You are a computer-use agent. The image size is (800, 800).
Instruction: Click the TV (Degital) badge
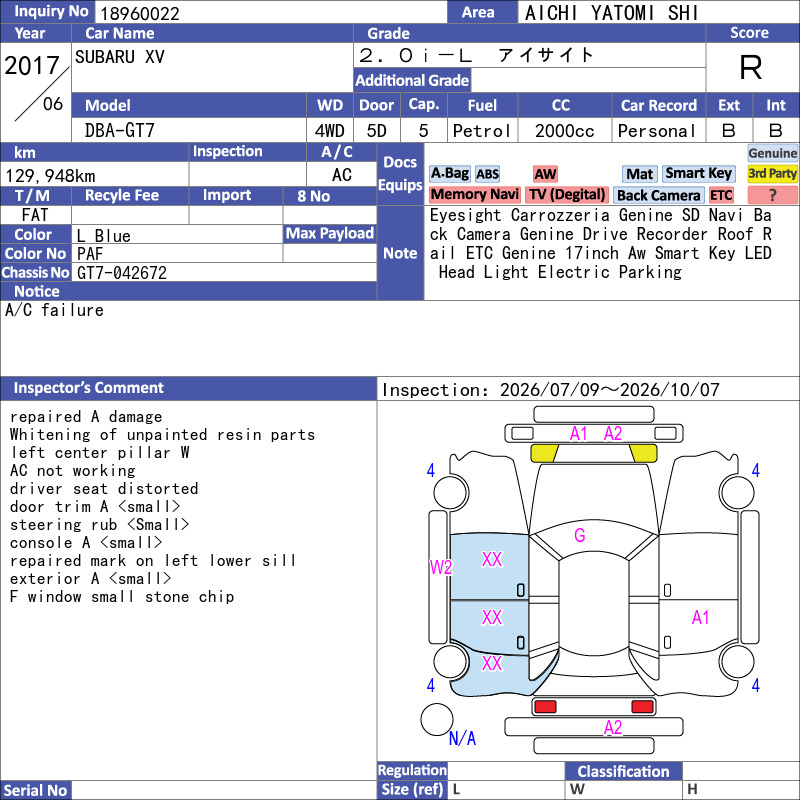(x=567, y=194)
